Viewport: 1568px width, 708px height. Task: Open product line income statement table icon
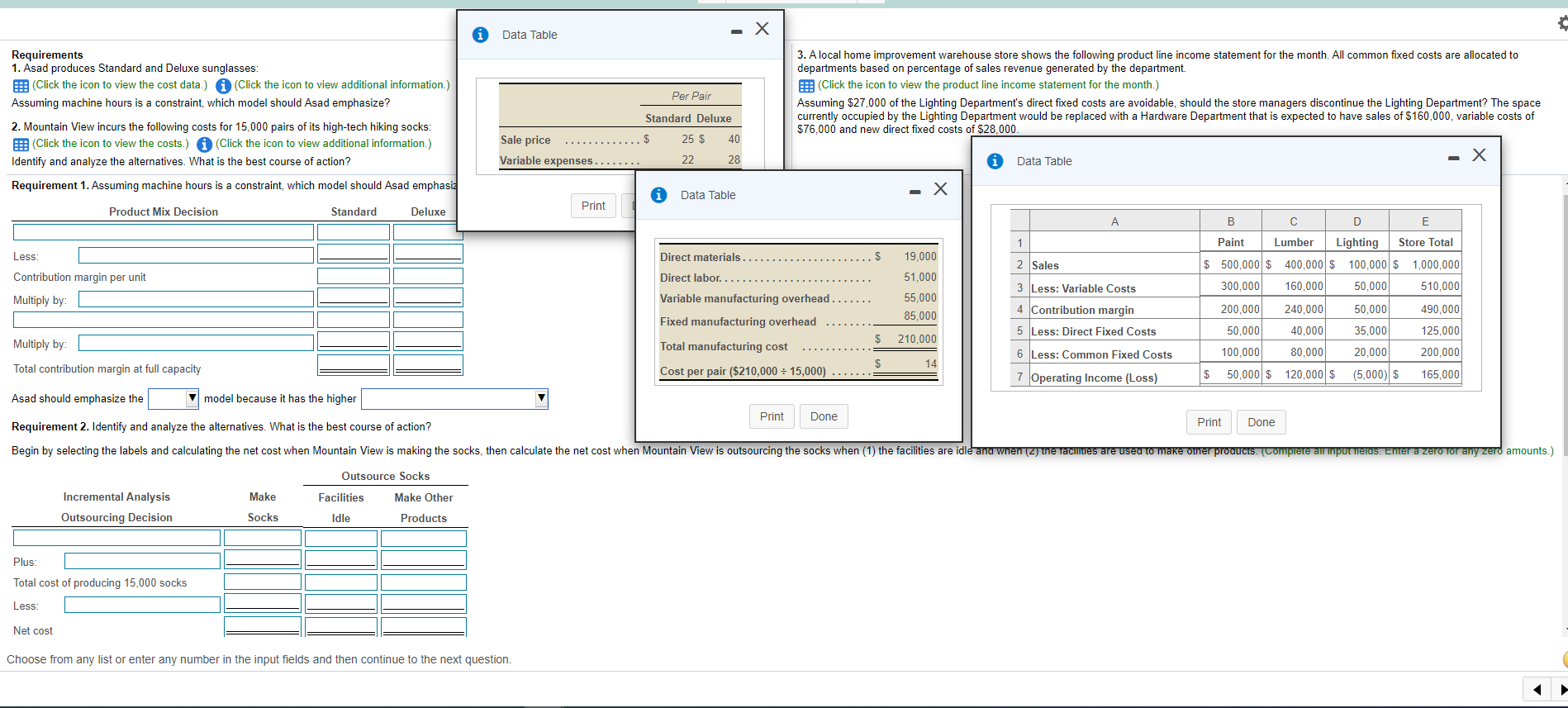[806, 86]
